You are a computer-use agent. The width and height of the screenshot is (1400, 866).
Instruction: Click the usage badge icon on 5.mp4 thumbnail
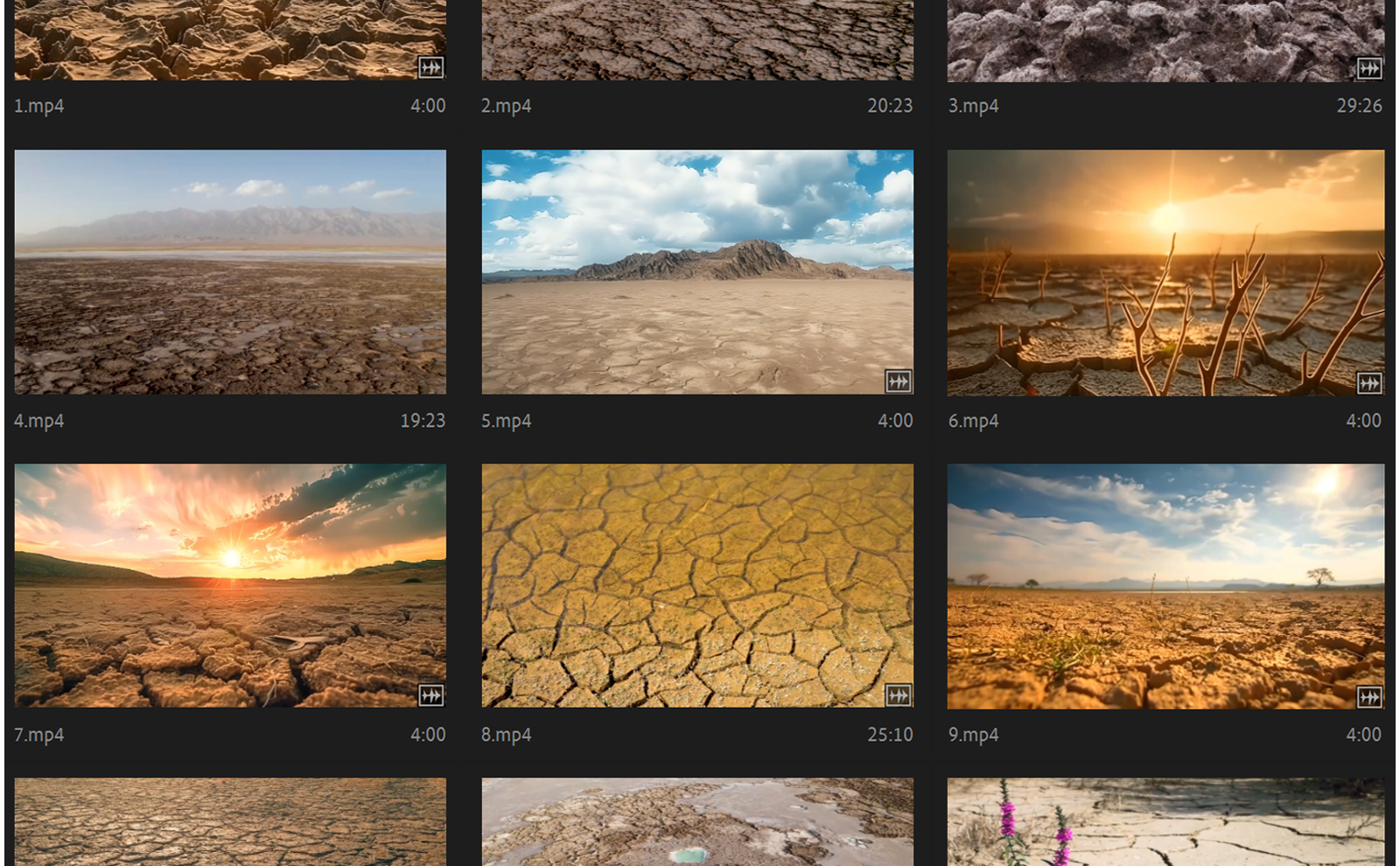[899, 381]
